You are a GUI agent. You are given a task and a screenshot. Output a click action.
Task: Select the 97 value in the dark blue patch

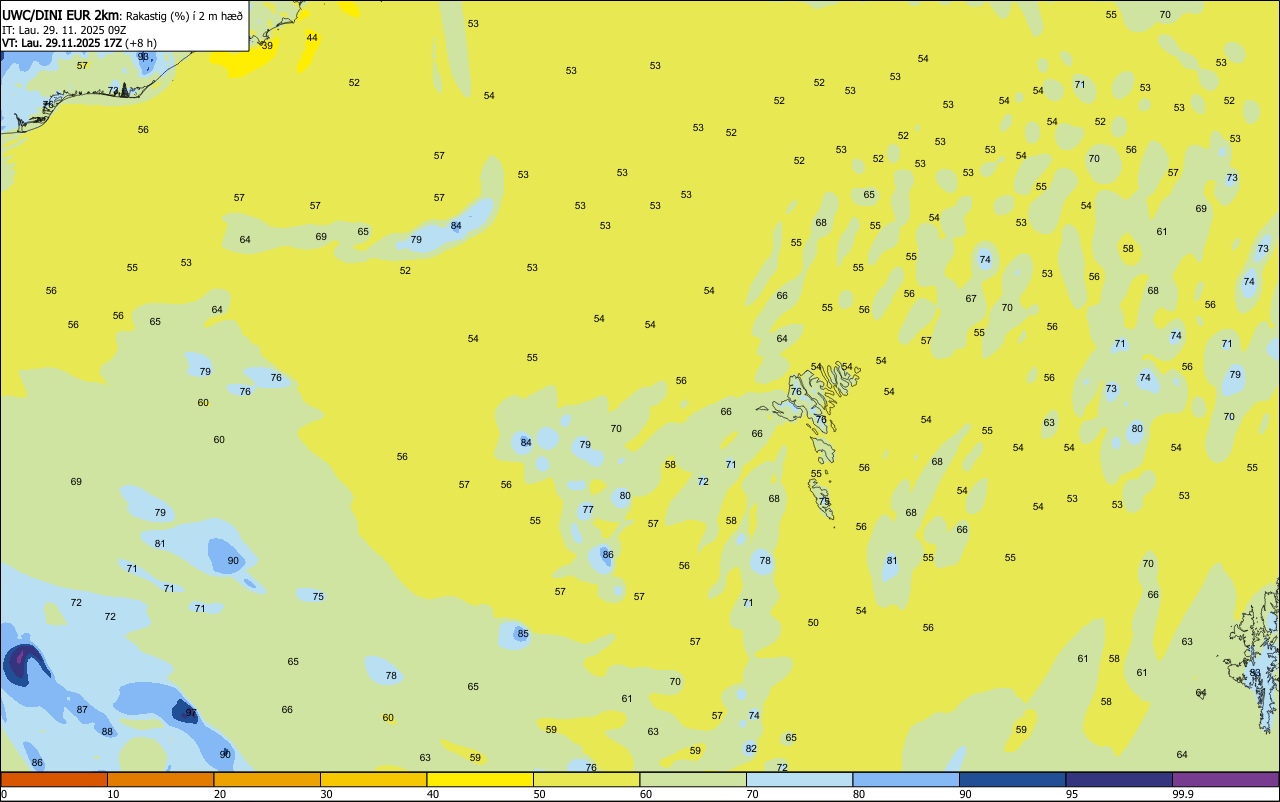191,713
